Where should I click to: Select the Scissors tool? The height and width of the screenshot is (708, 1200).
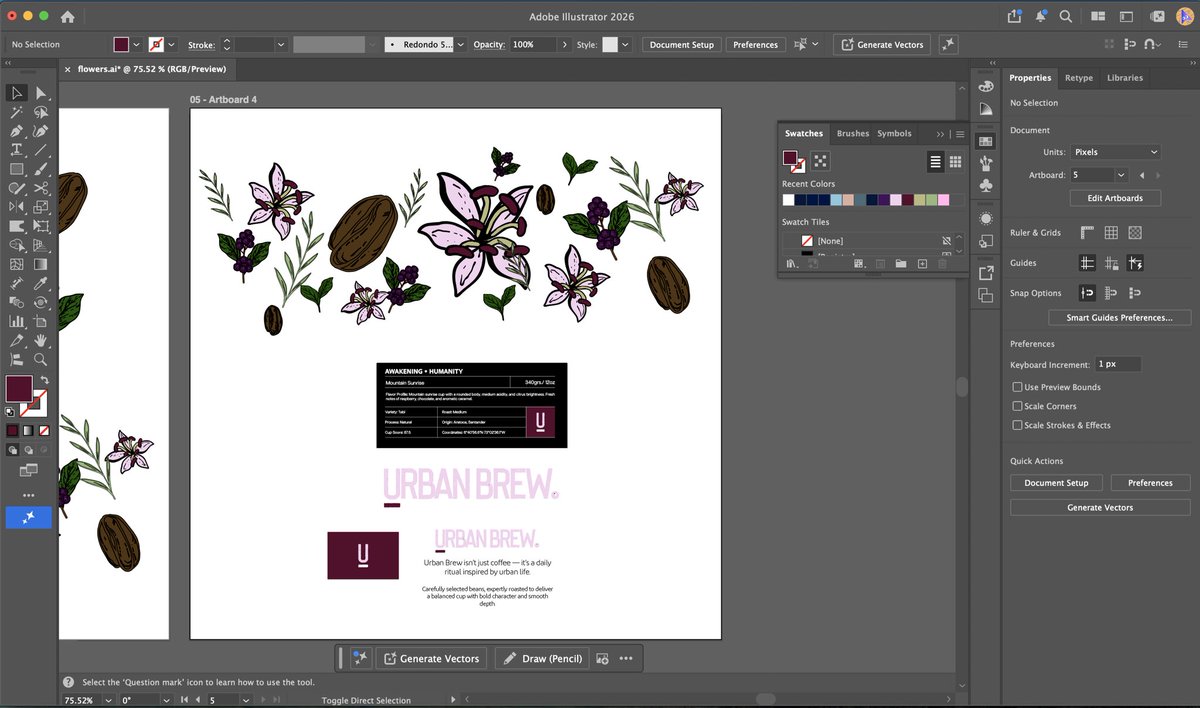pos(41,187)
